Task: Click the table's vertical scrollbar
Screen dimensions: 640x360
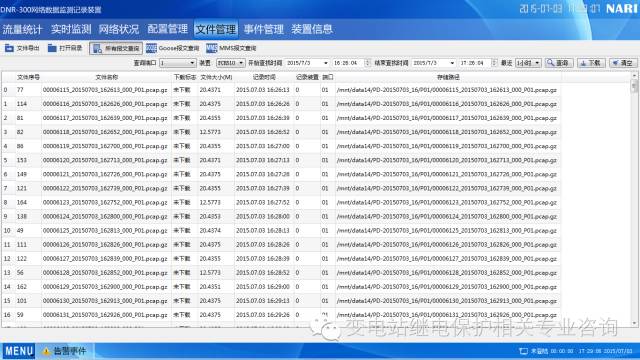Action: [x=634, y=199]
